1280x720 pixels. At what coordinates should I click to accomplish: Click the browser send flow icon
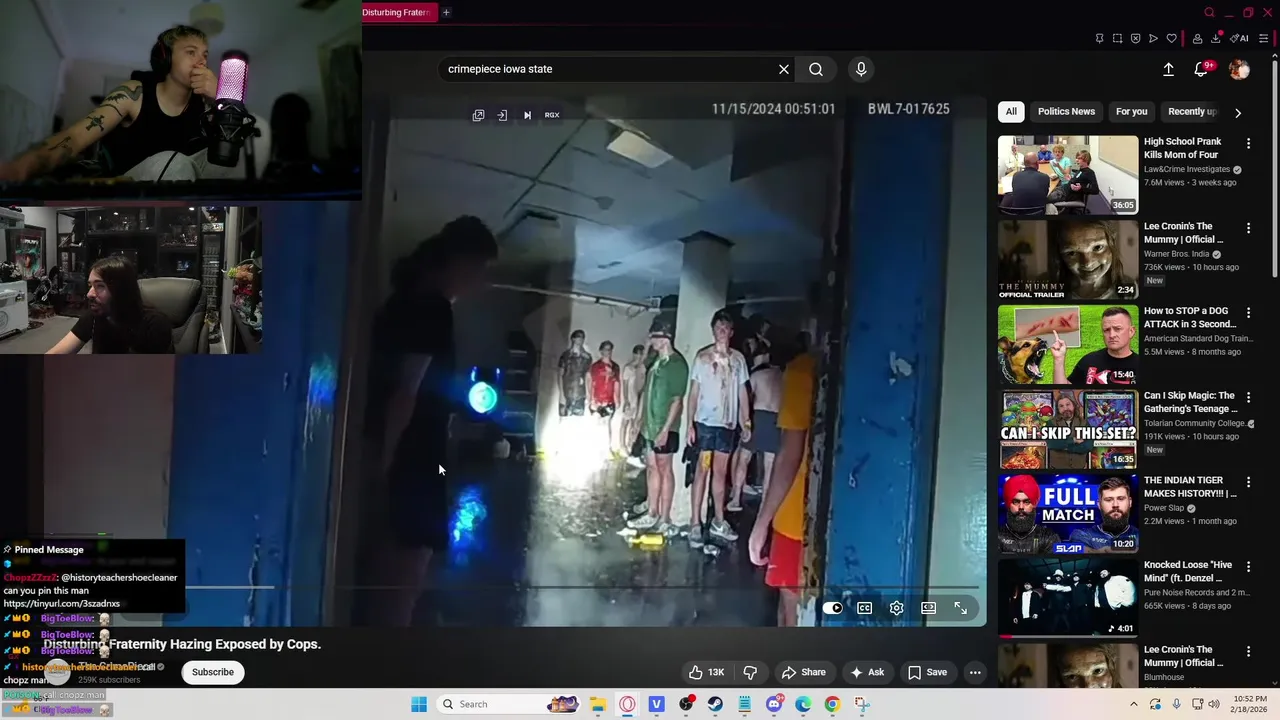(x=1153, y=38)
